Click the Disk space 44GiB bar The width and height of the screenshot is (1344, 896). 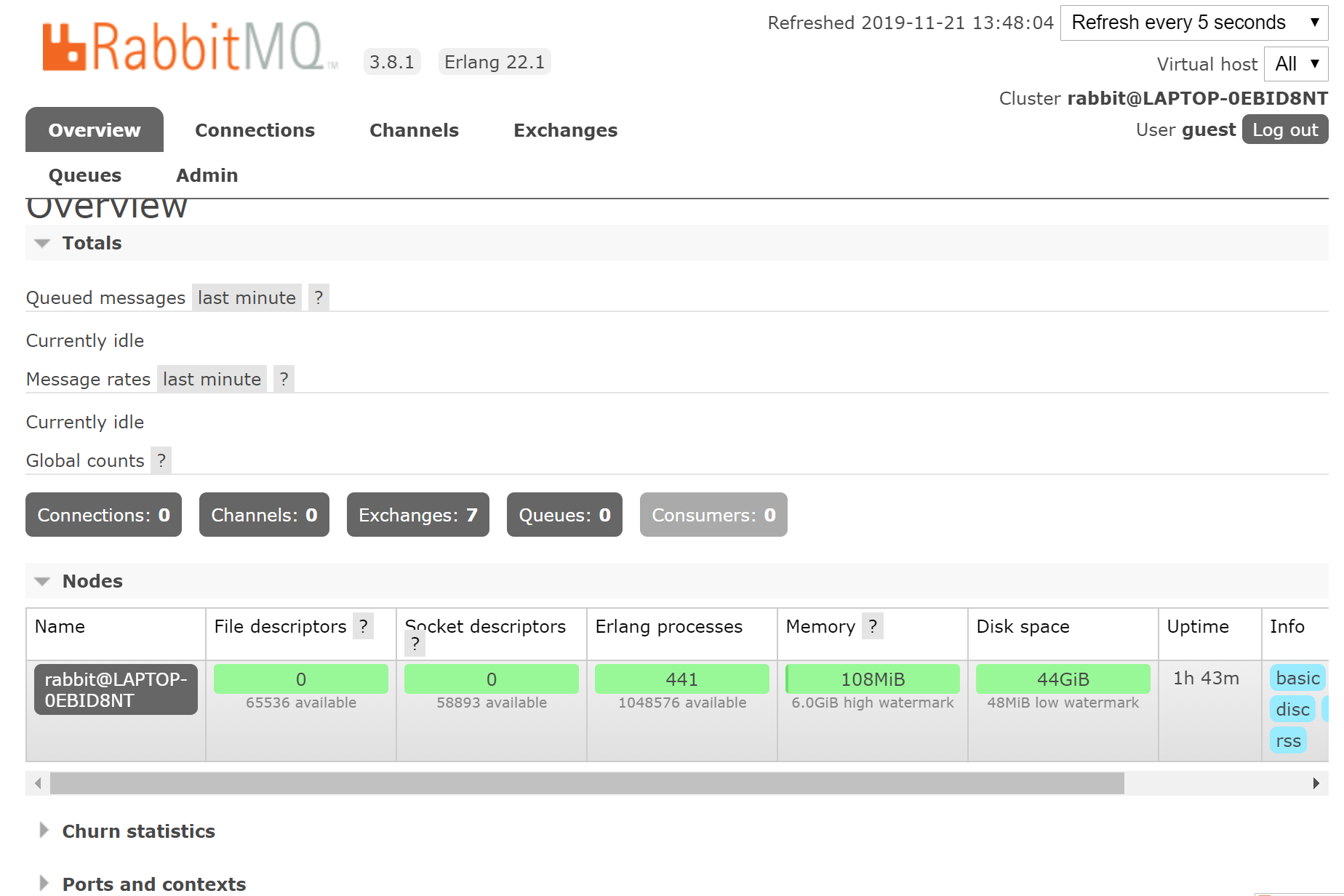point(1063,679)
